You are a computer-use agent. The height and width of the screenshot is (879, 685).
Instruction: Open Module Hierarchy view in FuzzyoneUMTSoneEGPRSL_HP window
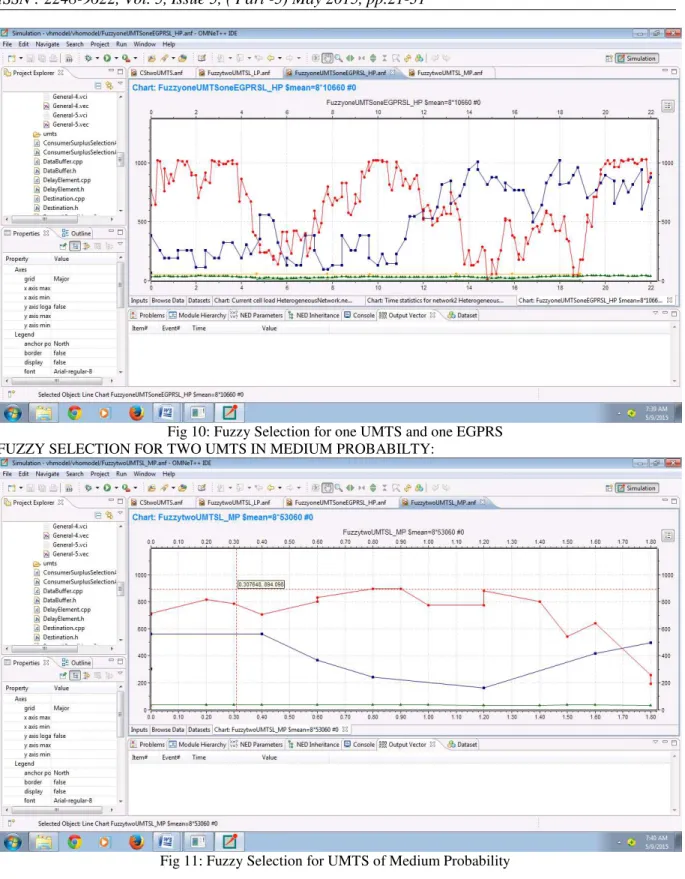pos(197,315)
